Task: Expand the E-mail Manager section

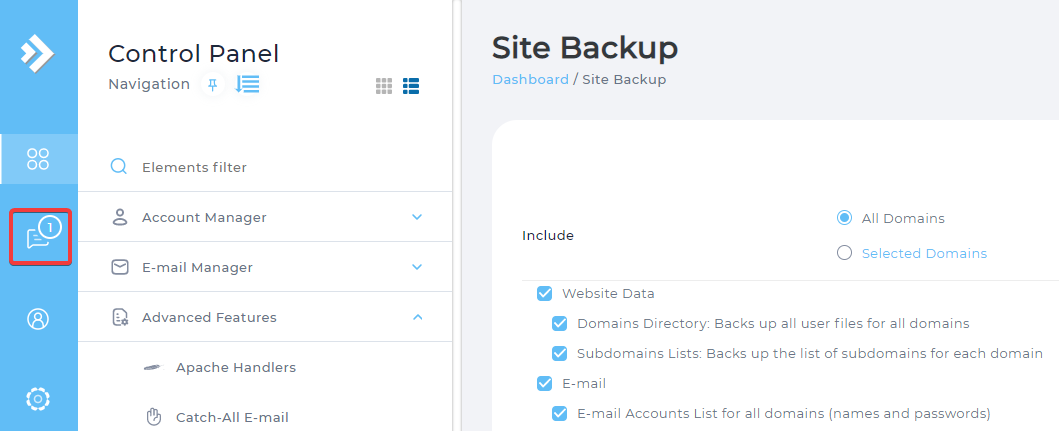Action: [x=265, y=267]
